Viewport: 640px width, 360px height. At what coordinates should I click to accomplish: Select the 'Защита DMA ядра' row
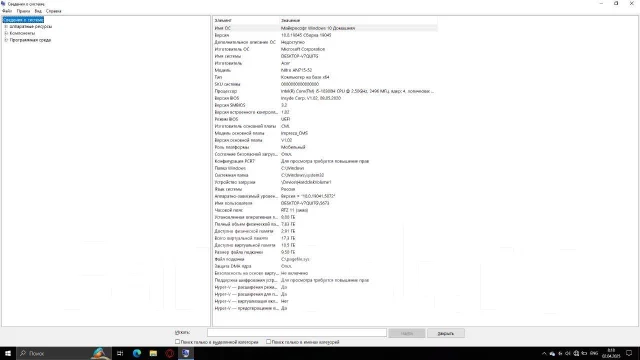point(325,266)
